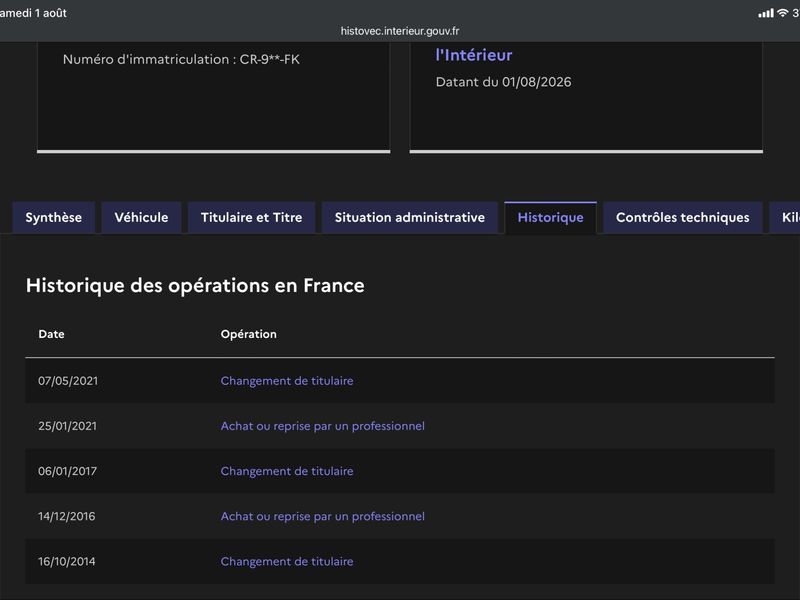Click the Date column header
The width and height of the screenshot is (800, 600).
pos(52,334)
